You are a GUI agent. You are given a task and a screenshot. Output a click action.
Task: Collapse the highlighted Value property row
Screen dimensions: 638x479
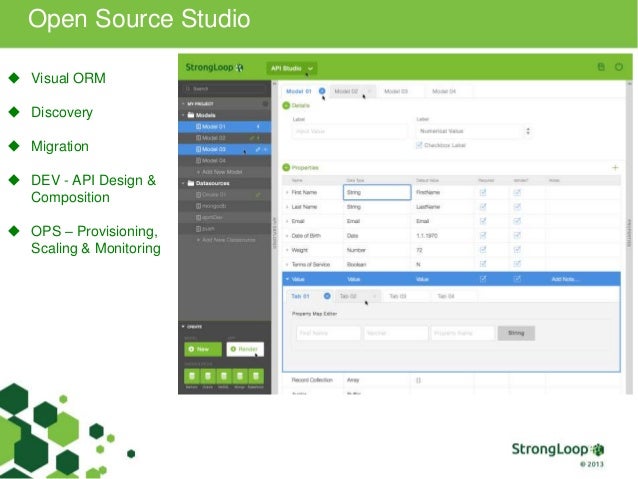click(x=287, y=279)
